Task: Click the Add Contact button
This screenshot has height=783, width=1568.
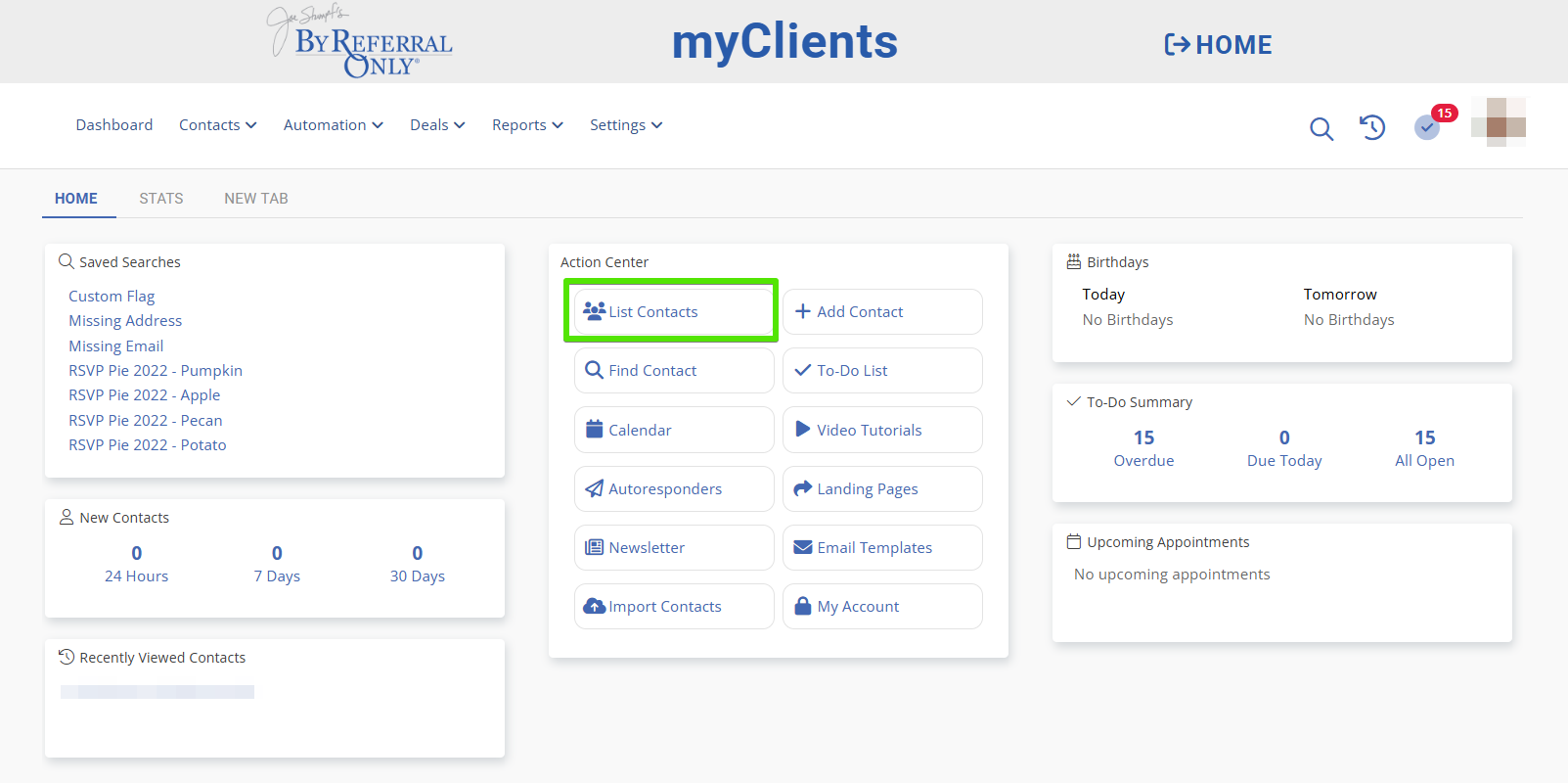Action: 881,312
